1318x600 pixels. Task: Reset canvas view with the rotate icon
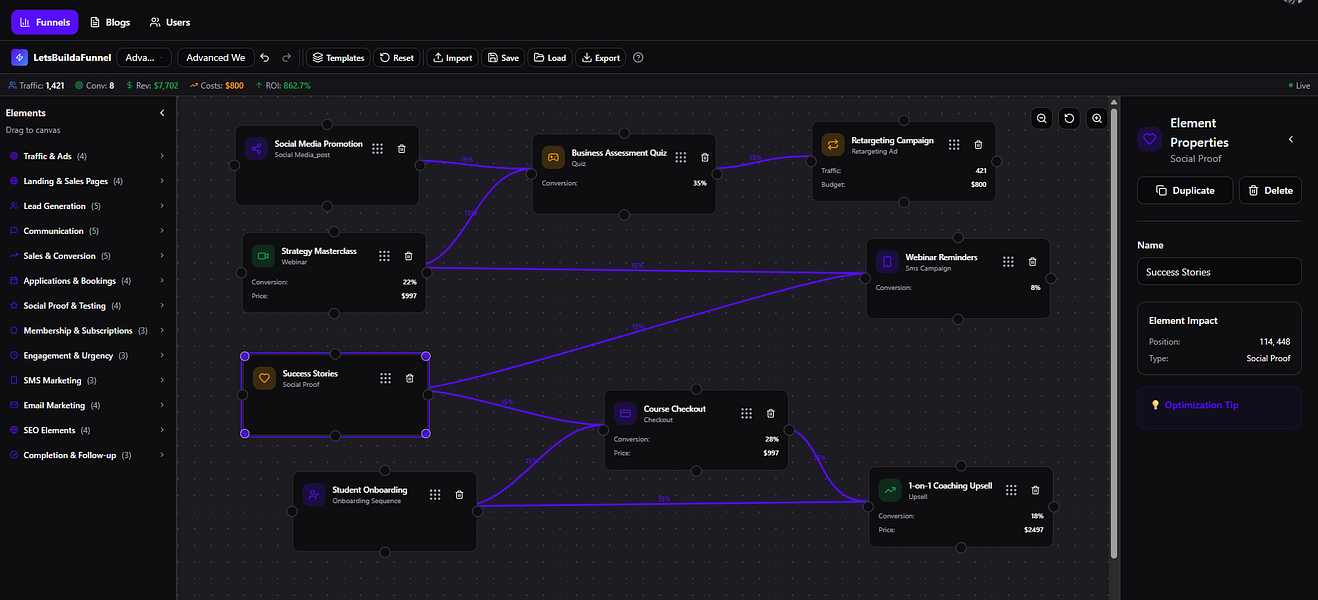(x=1070, y=119)
